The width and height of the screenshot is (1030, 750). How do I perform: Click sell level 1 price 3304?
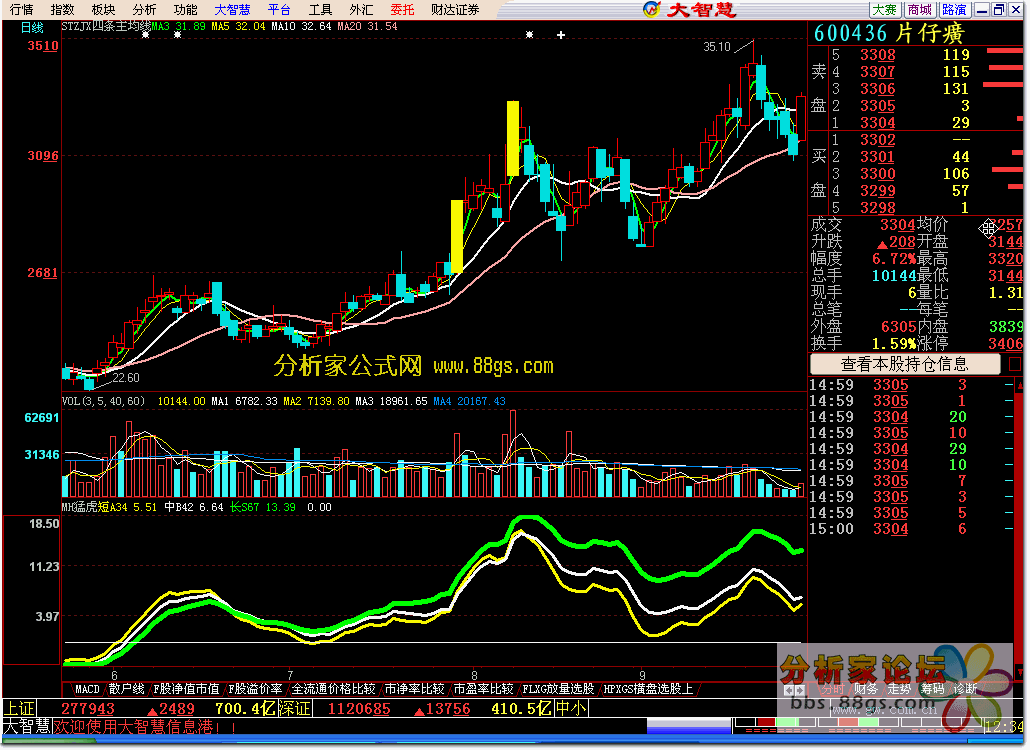tap(878, 123)
